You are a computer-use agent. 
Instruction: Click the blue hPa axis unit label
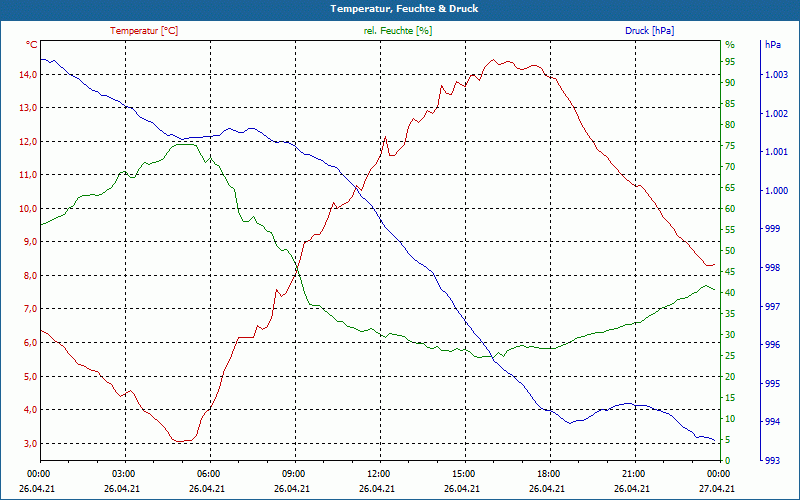point(773,45)
